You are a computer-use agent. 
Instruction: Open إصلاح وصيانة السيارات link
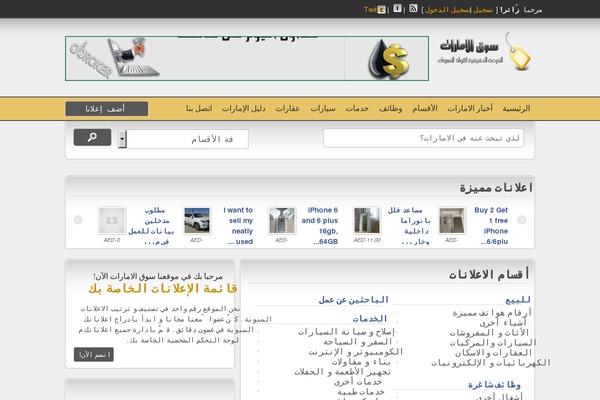click(x=346, y=331)
